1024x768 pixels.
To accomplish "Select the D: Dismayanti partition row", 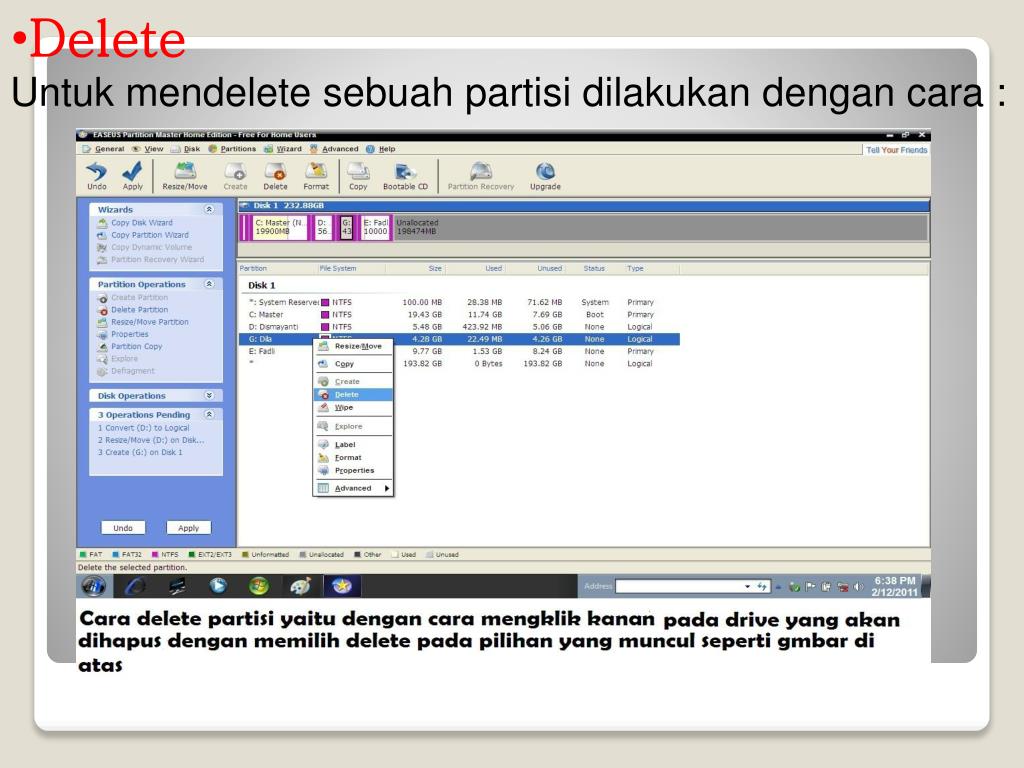I will point(461,327).
